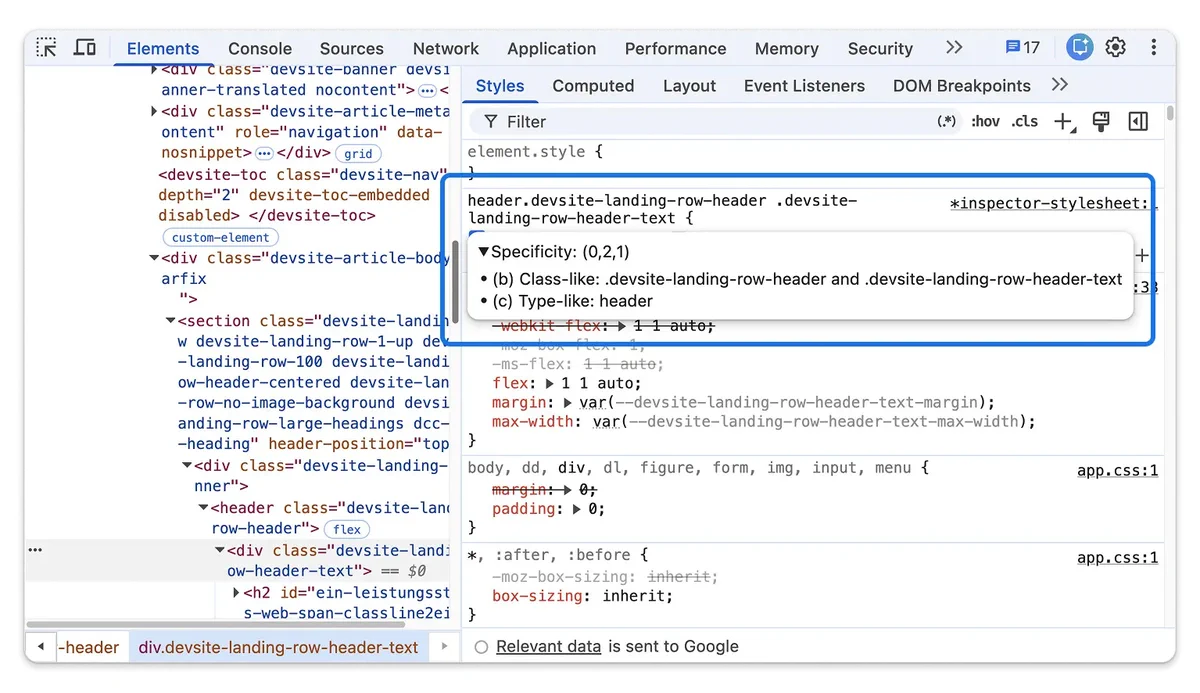The image size is (1200, 693).
Task: Open the Security tab
Action: tap(880, 48)
